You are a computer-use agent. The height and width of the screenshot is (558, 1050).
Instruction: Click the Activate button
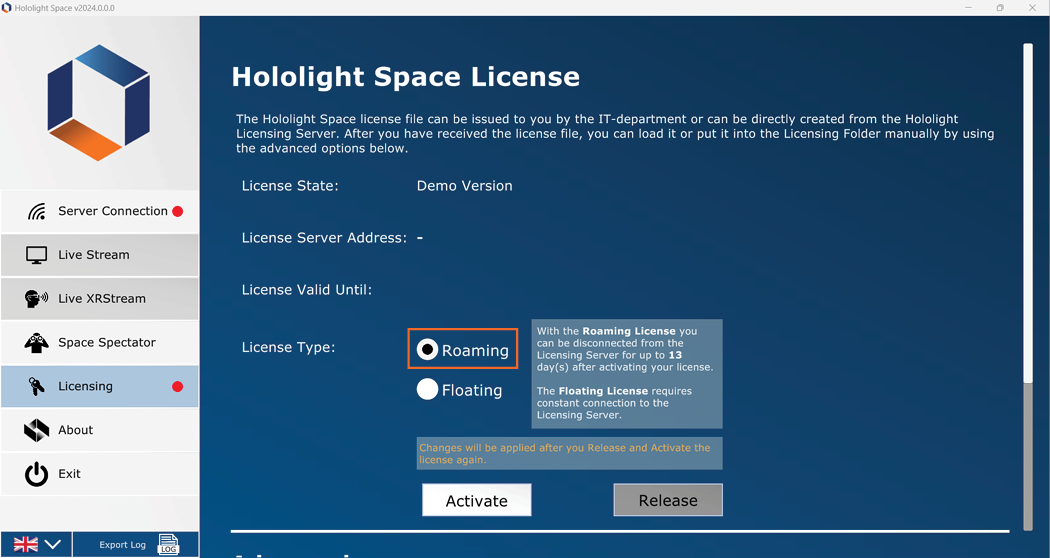point(477,500)
